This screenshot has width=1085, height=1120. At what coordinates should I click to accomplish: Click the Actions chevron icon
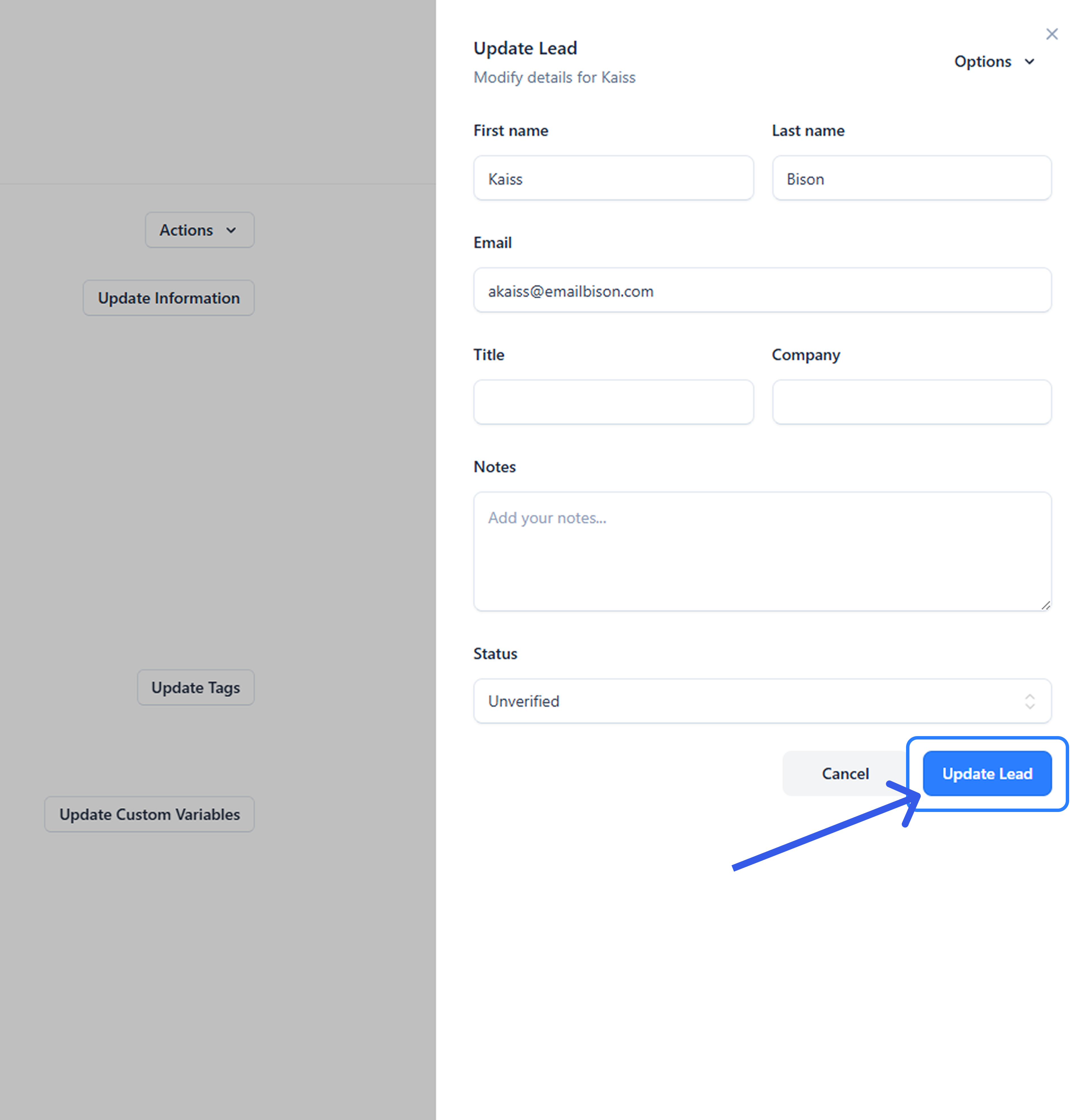[x=231, y=230]
